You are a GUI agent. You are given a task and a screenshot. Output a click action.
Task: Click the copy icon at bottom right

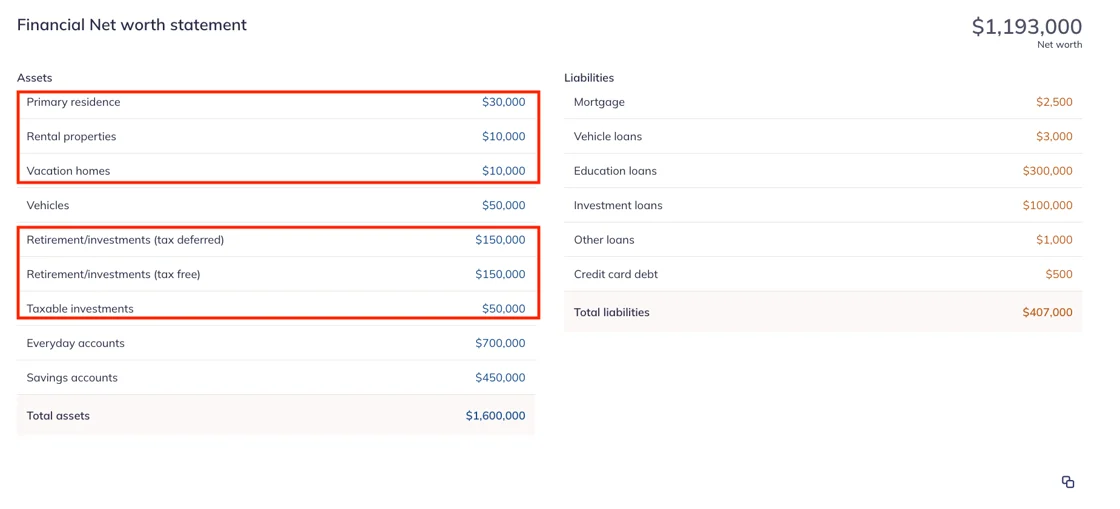click(x=1068, y=482)
